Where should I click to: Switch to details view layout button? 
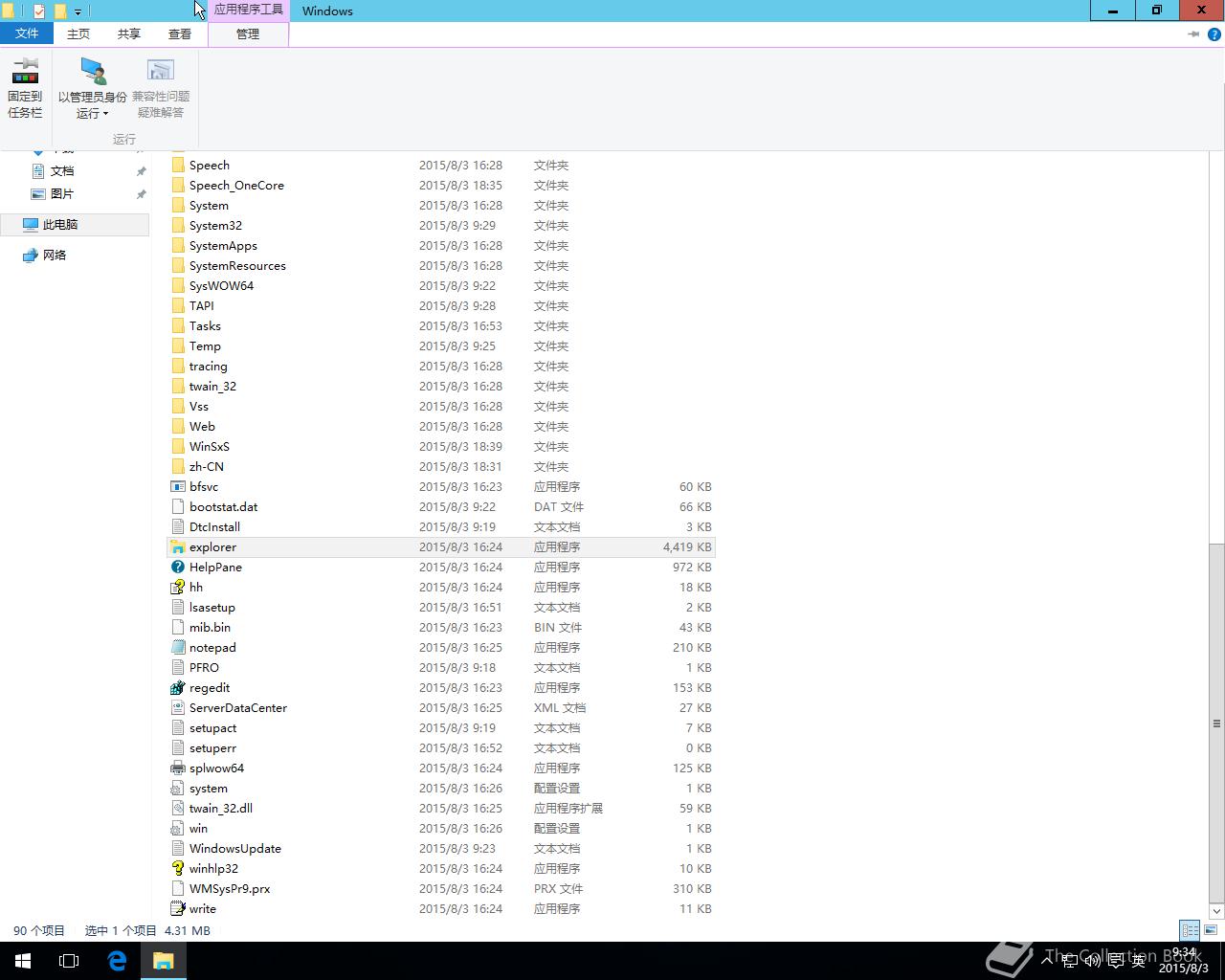point(1190,930)
